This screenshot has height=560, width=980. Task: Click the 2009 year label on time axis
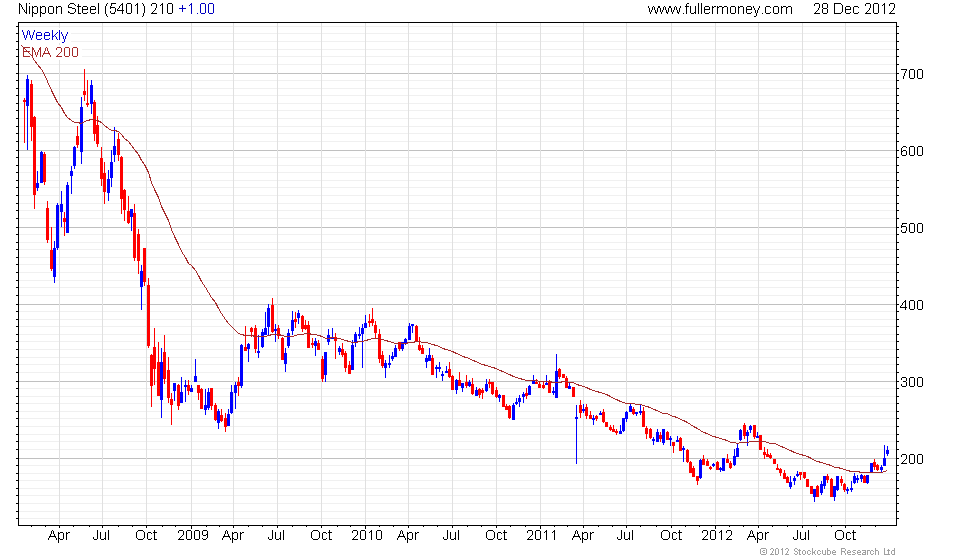point(192,536)
